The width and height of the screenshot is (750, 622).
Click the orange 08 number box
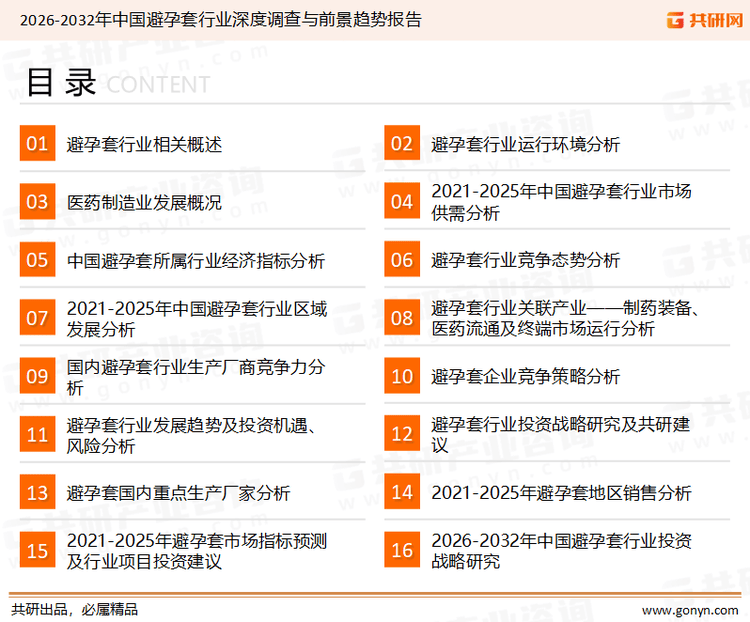(x=402, y=318)
